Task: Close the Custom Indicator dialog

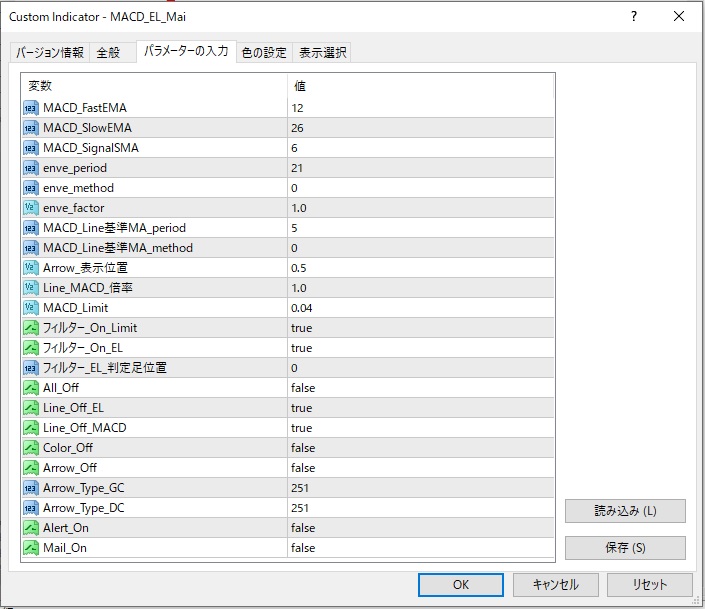Action: click(x=679, y=17)
